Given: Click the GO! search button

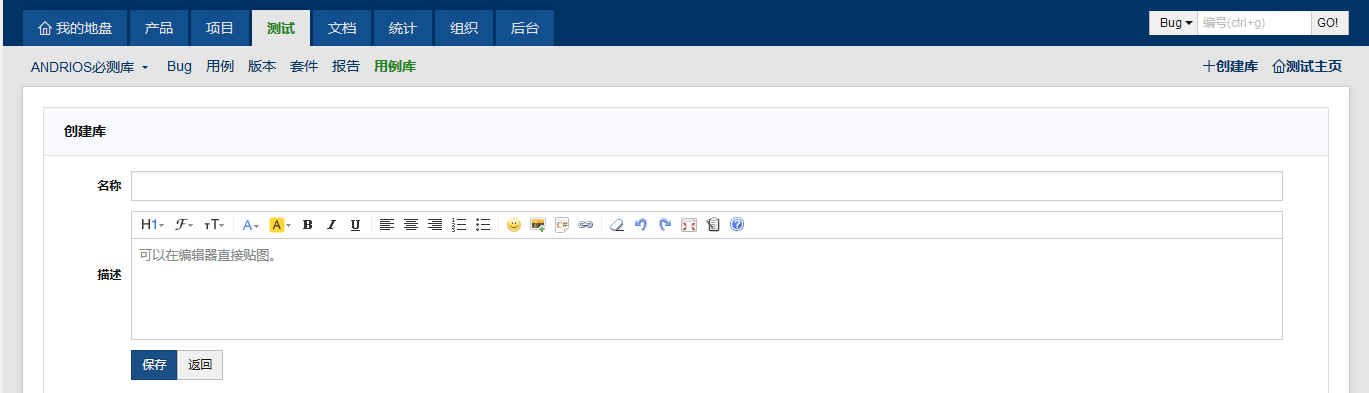Looking at the screenshot, I should coord(1330,23).
